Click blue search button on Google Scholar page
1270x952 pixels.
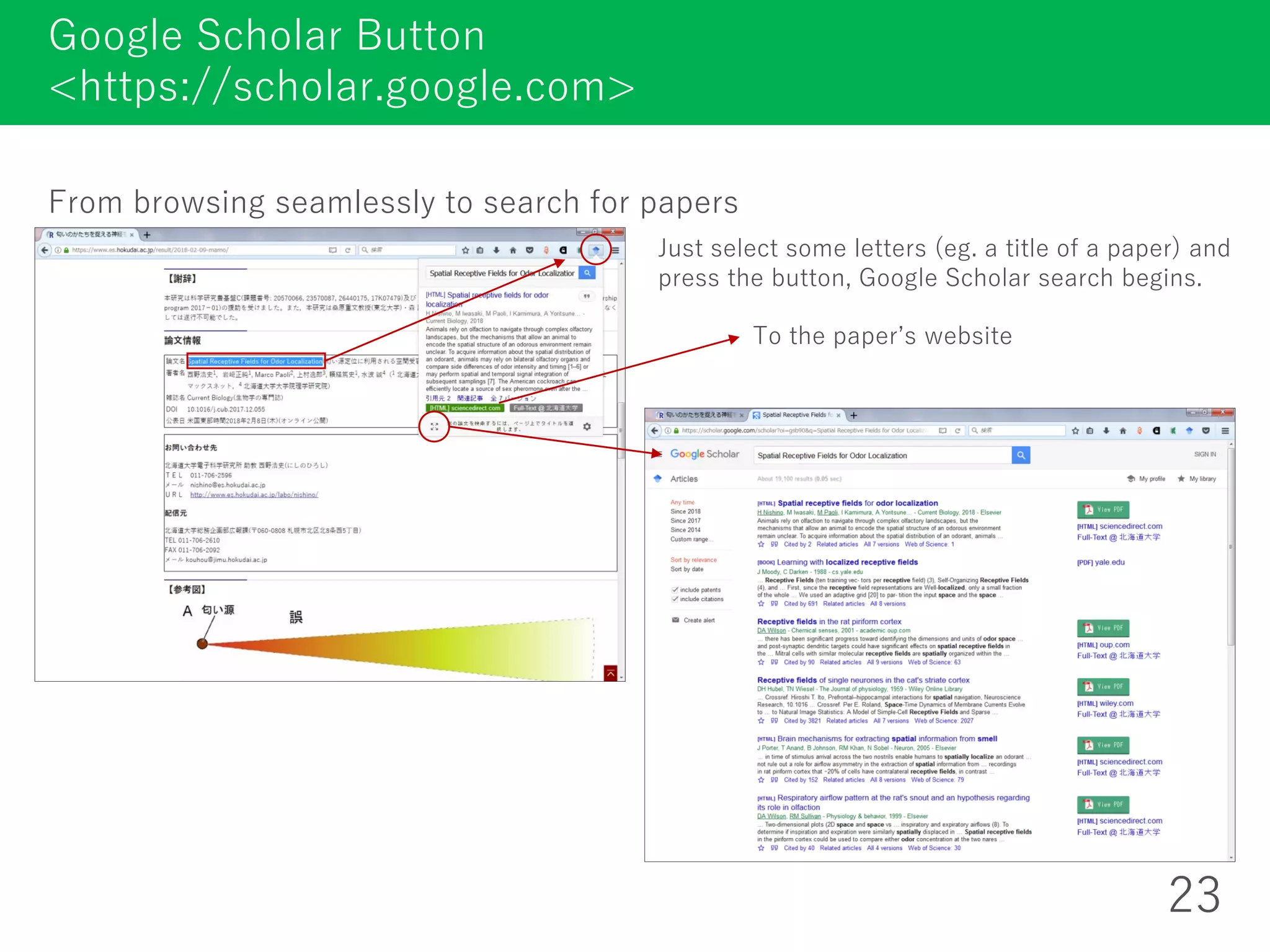pyautogui.click(x=1021, y=455)
